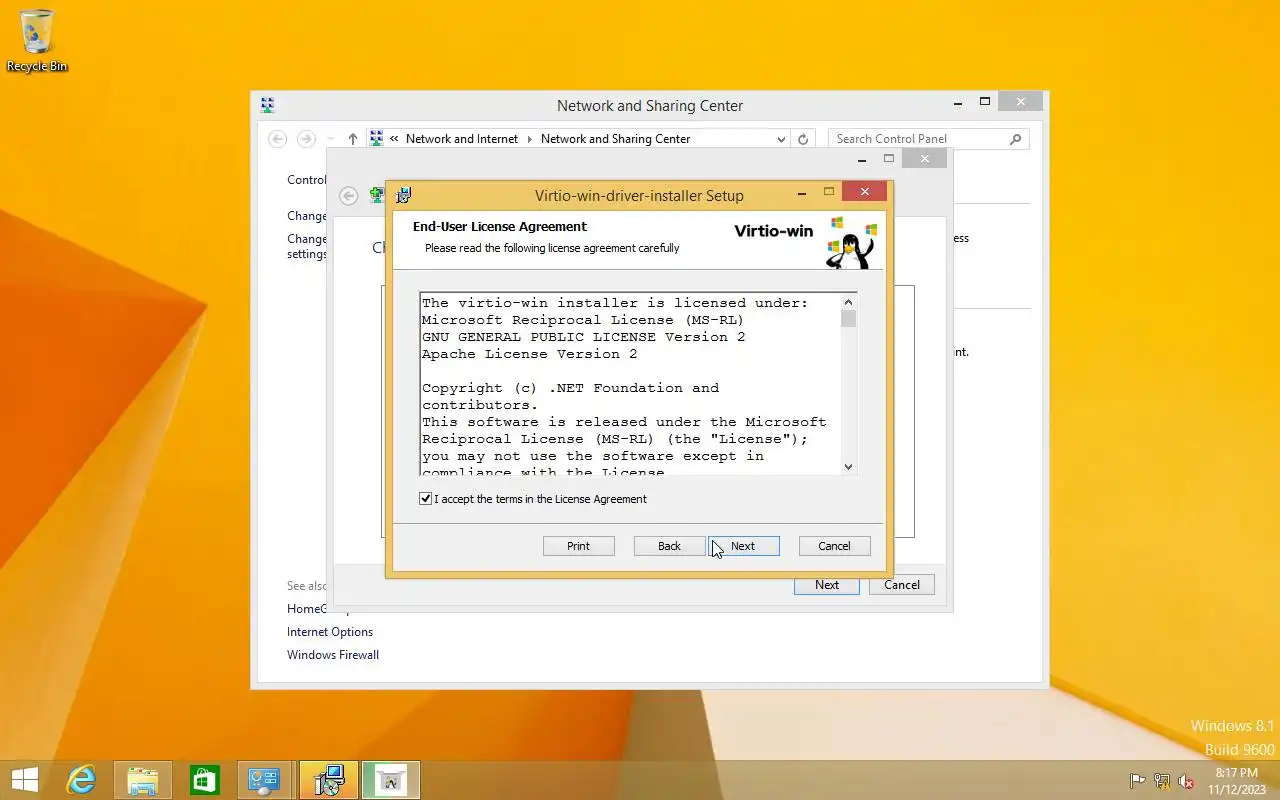Go forward in Network and Sharing Center
Screen dimensions: 1280x800
point(307,139)
